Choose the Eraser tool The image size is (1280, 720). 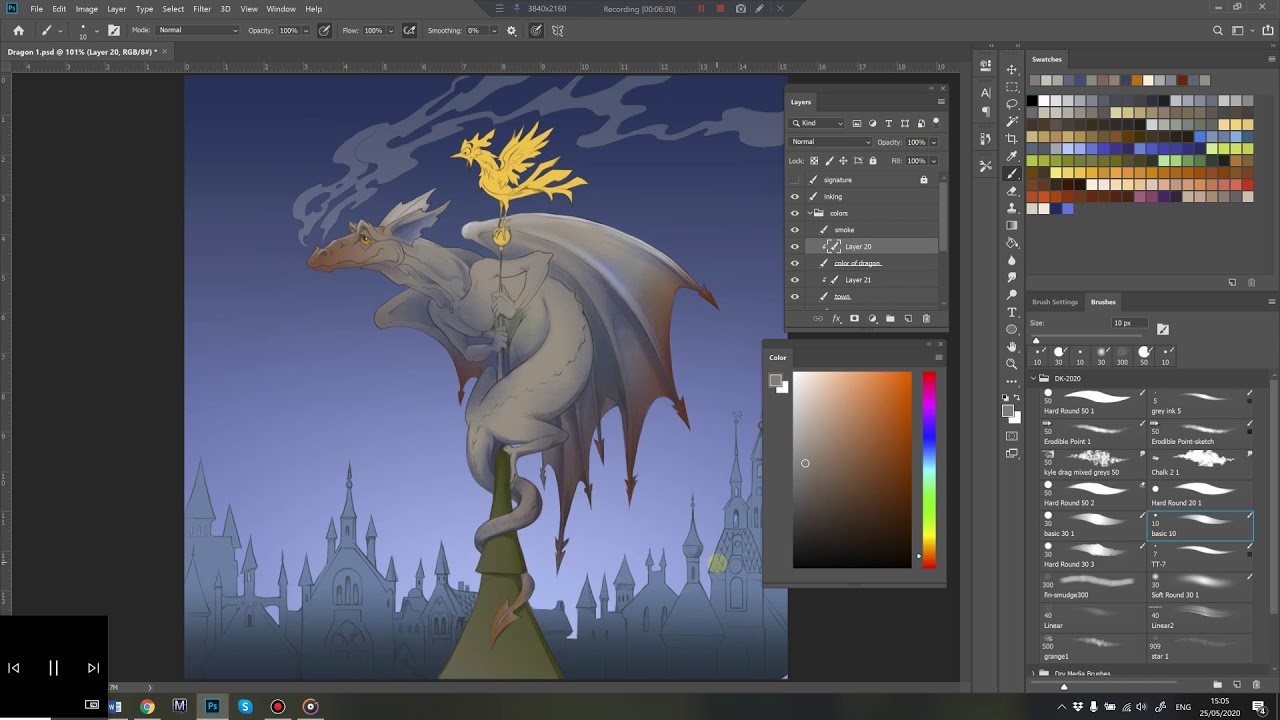point(1012,190)
